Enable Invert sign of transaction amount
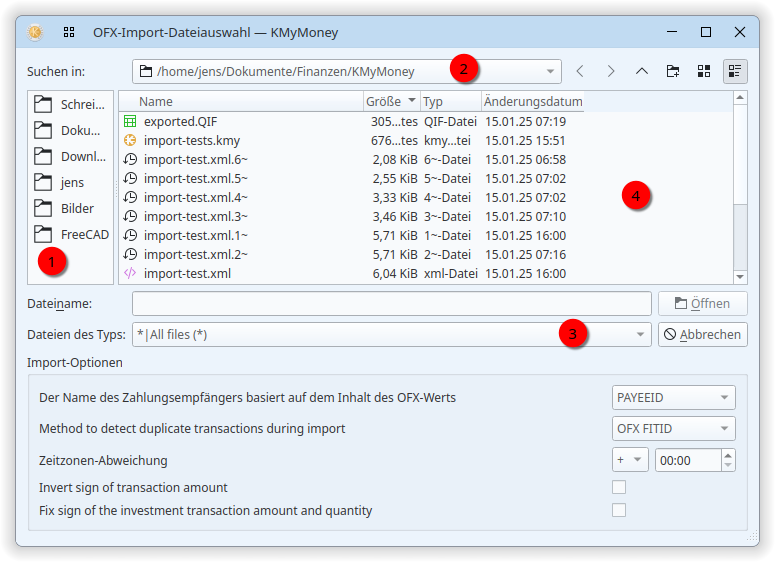 (x=619, y=487)
